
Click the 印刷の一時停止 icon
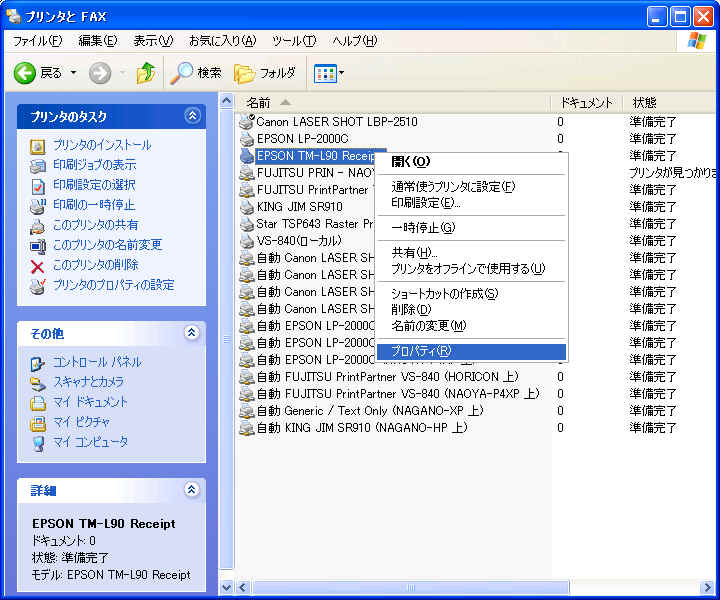(x=38, y=206)
